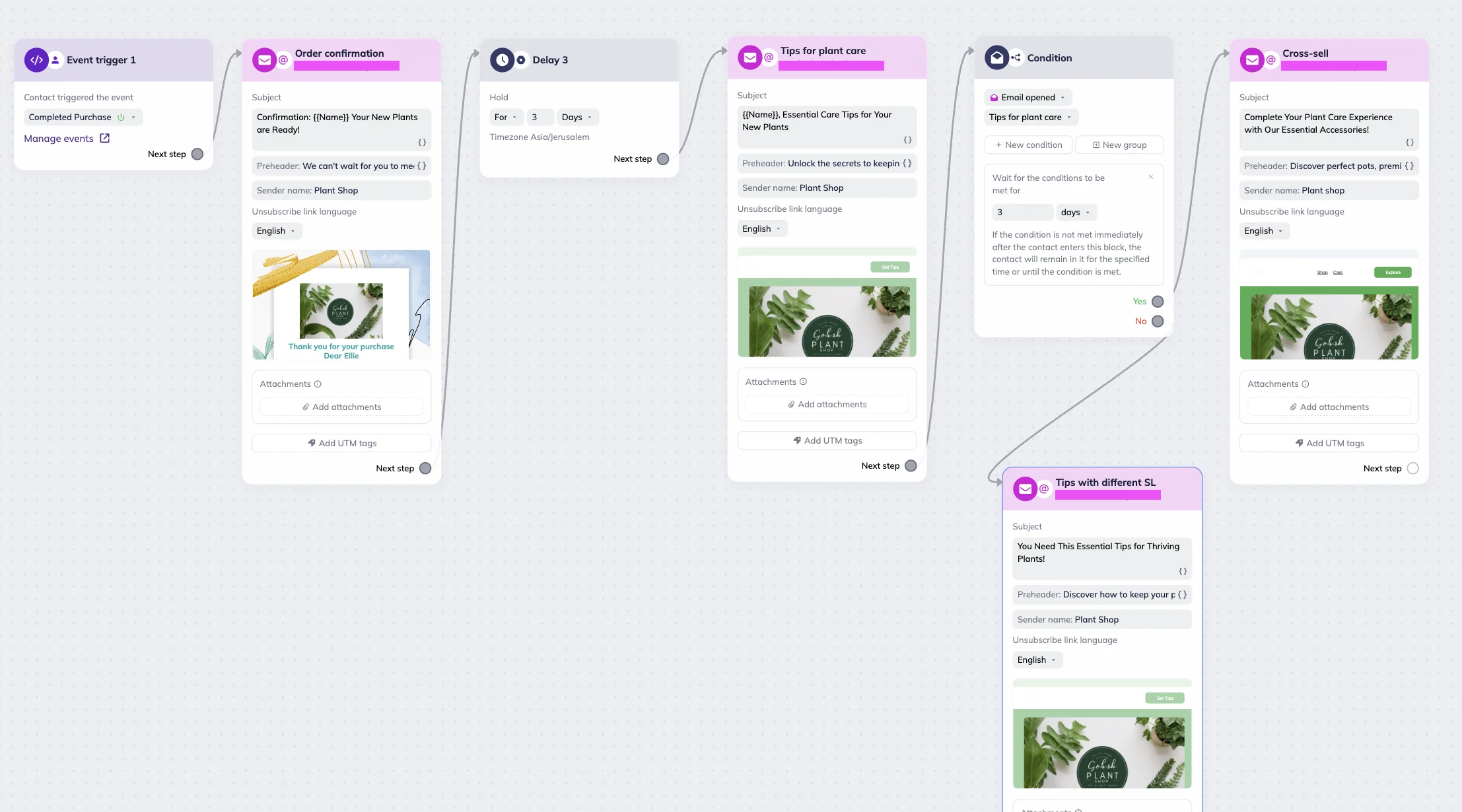The width and height of the screenshot is (1462, 812).
Task: Click the Yes output connector of Condition
Action: (1158, 302)
